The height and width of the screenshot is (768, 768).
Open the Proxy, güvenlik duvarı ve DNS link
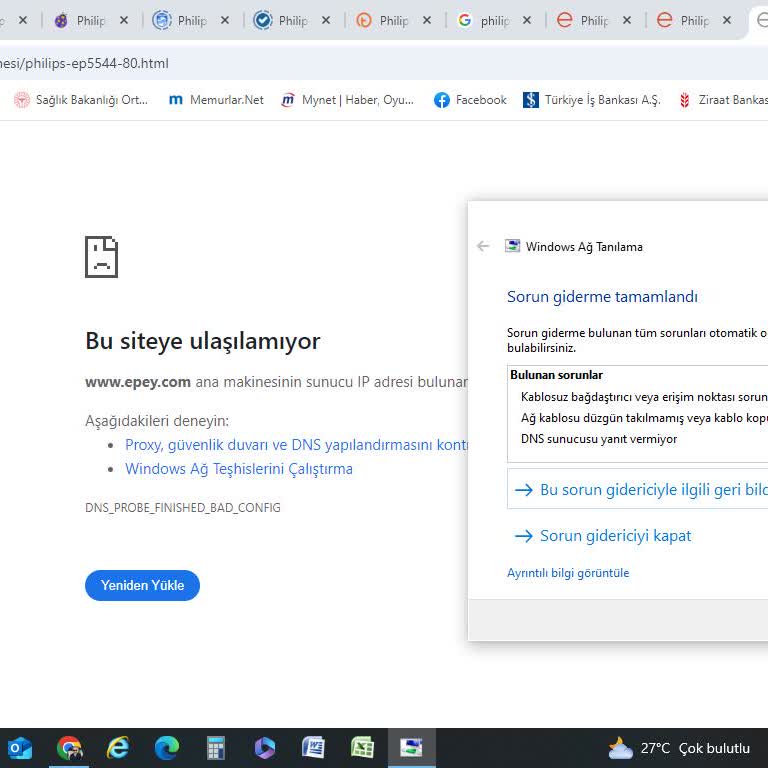(x=296, y=445)
